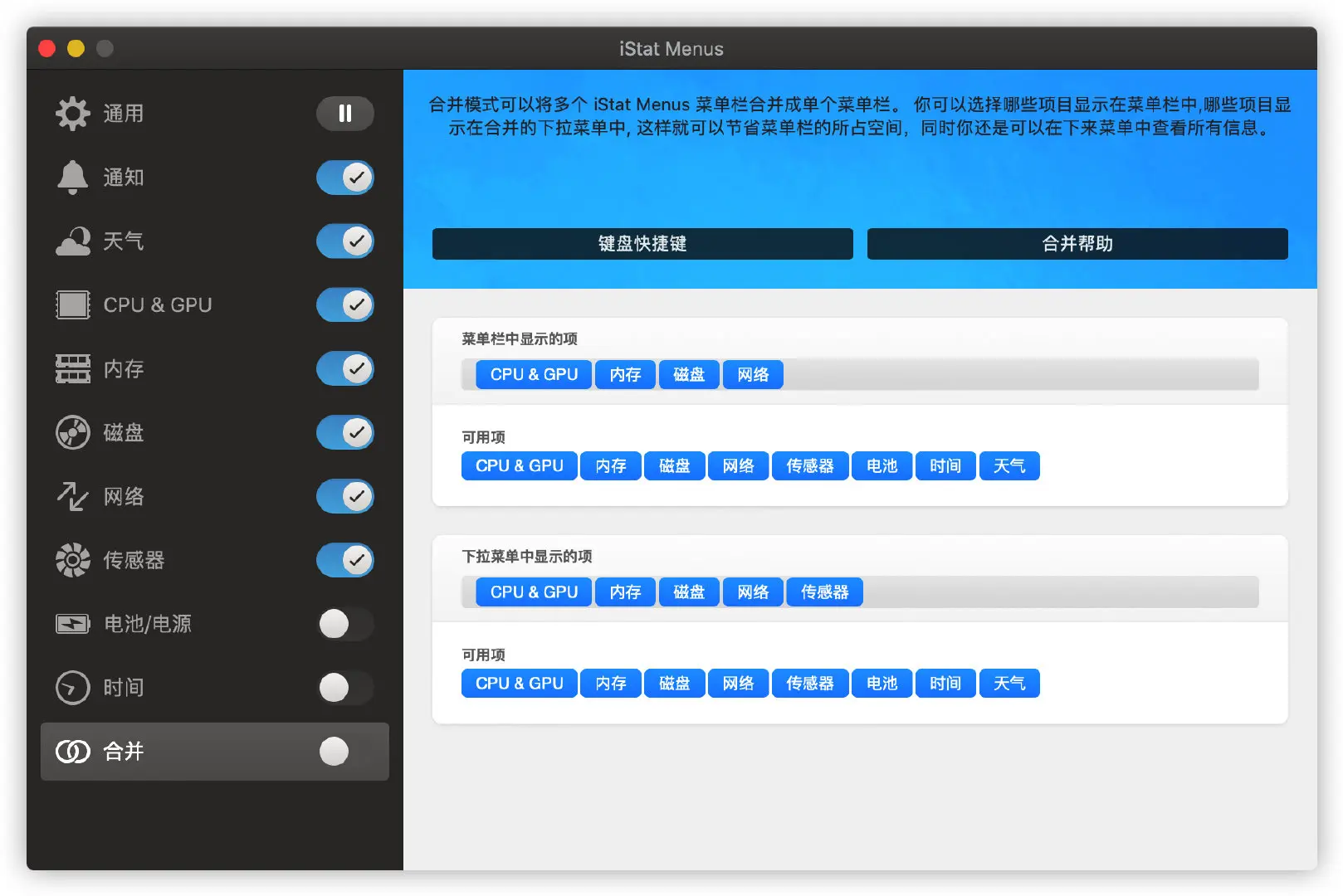Enable the 时间 toggle
This screenshot has width=1343, height=896.
click(x=345, y=688)
